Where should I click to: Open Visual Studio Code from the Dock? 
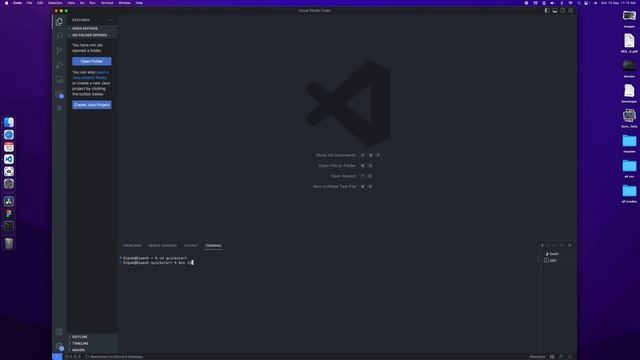9,159
